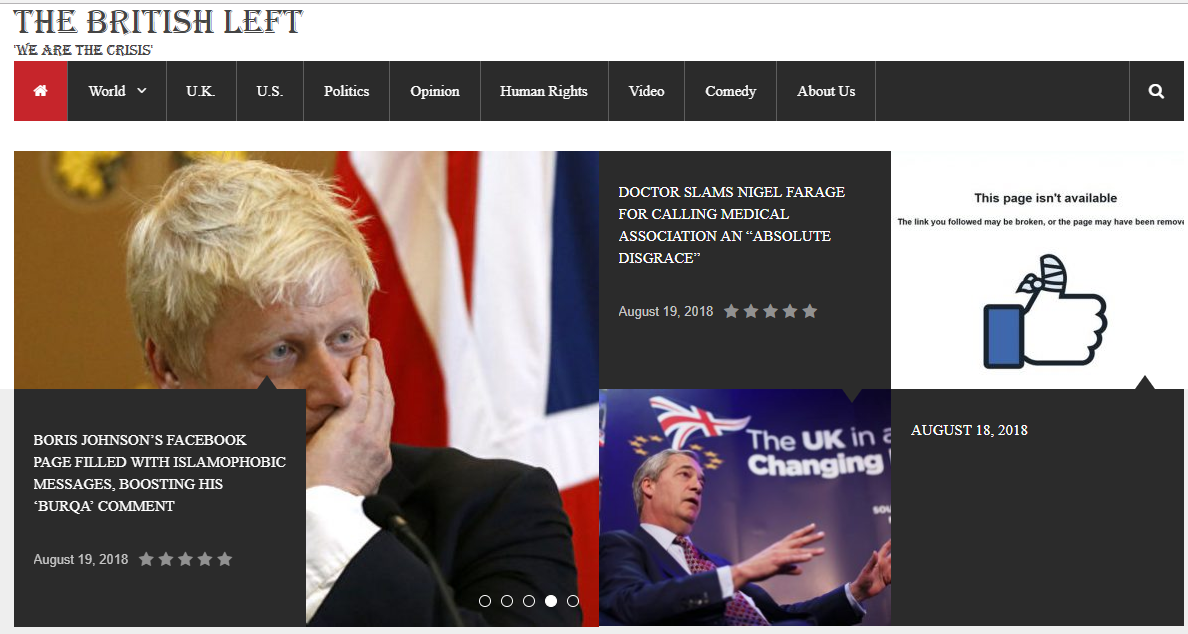Go to the Politics section
Viewport: 1188px width, 634px height.
pyautogui.click(x=346, y=91)
